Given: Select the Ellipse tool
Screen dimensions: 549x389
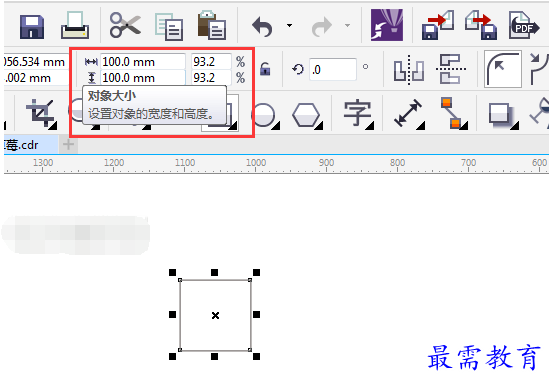Looking at the screenshot, I should click(264, 115).
